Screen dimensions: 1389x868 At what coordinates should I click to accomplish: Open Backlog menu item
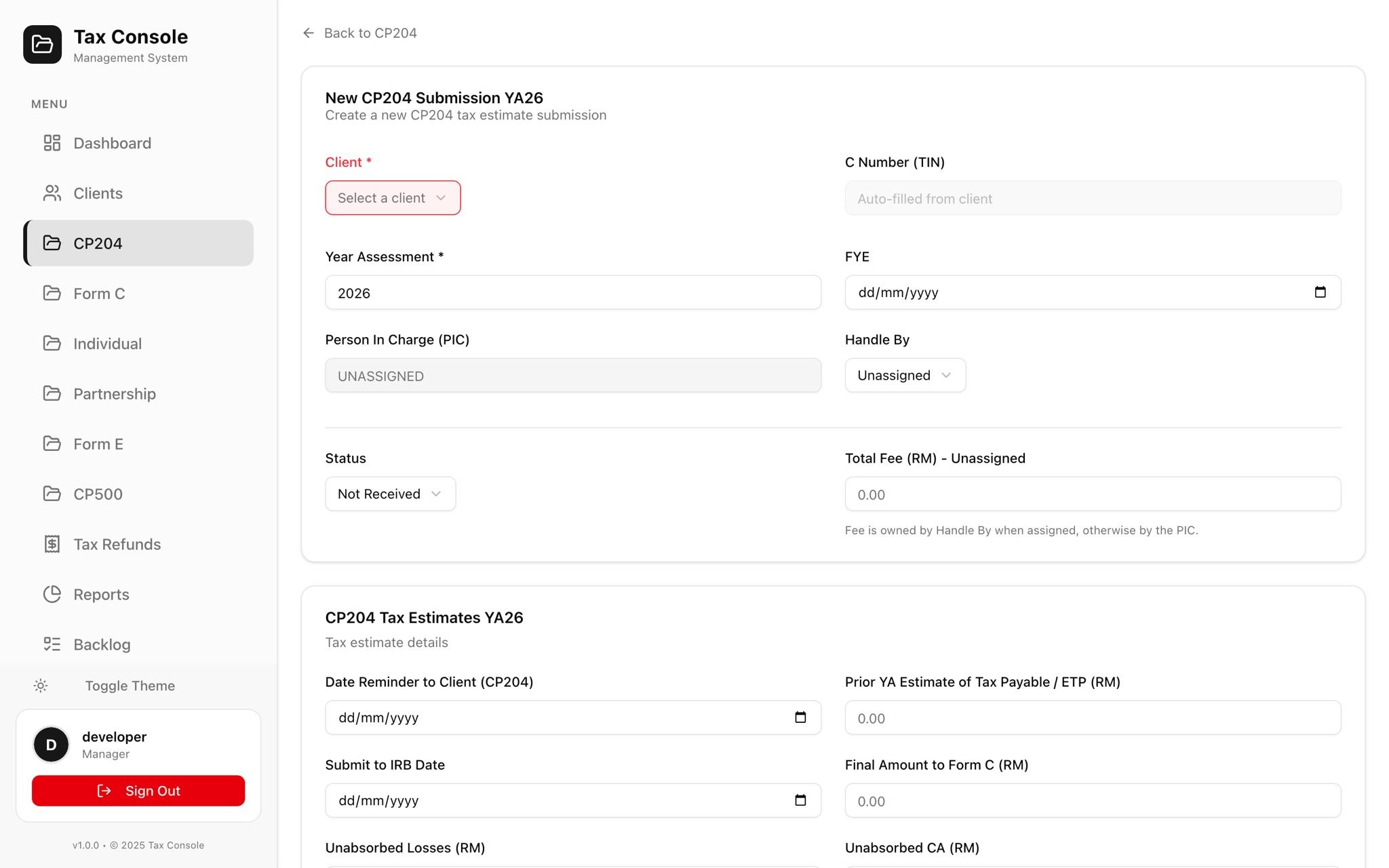click(x=138, y=644)
